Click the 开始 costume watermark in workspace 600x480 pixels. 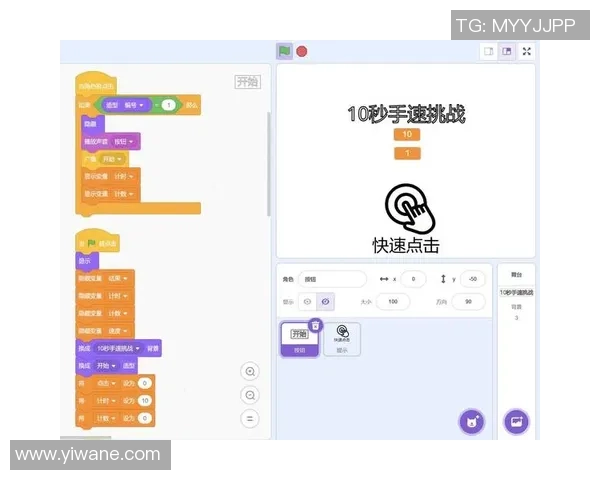coord(248,82)
